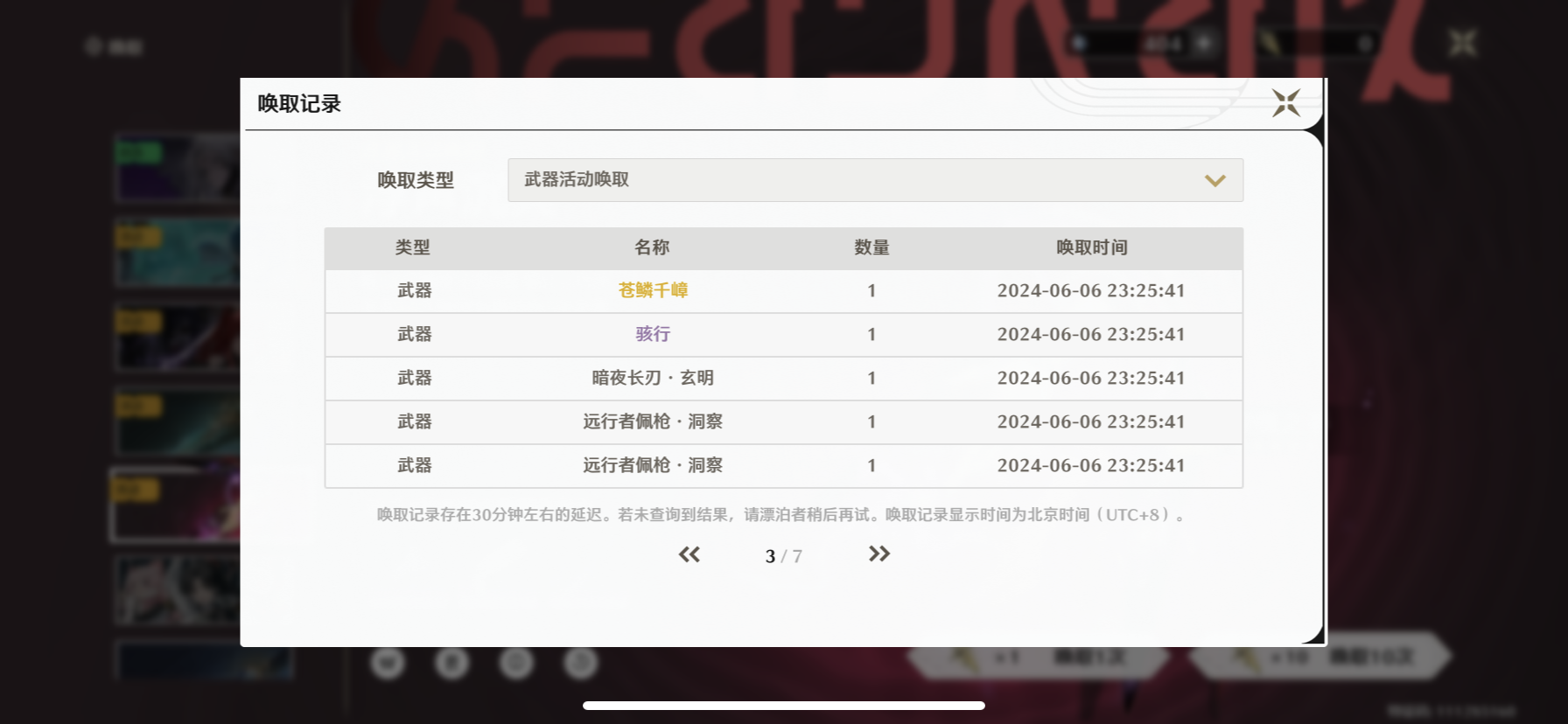Click the 数量 column header
1568x724 pixels.
click(x=872, y=247)
